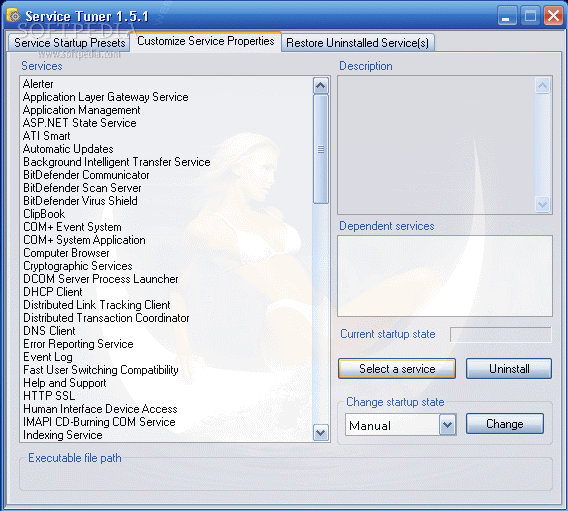Select Application Layer Gateway Service

[x=105, y=97]
